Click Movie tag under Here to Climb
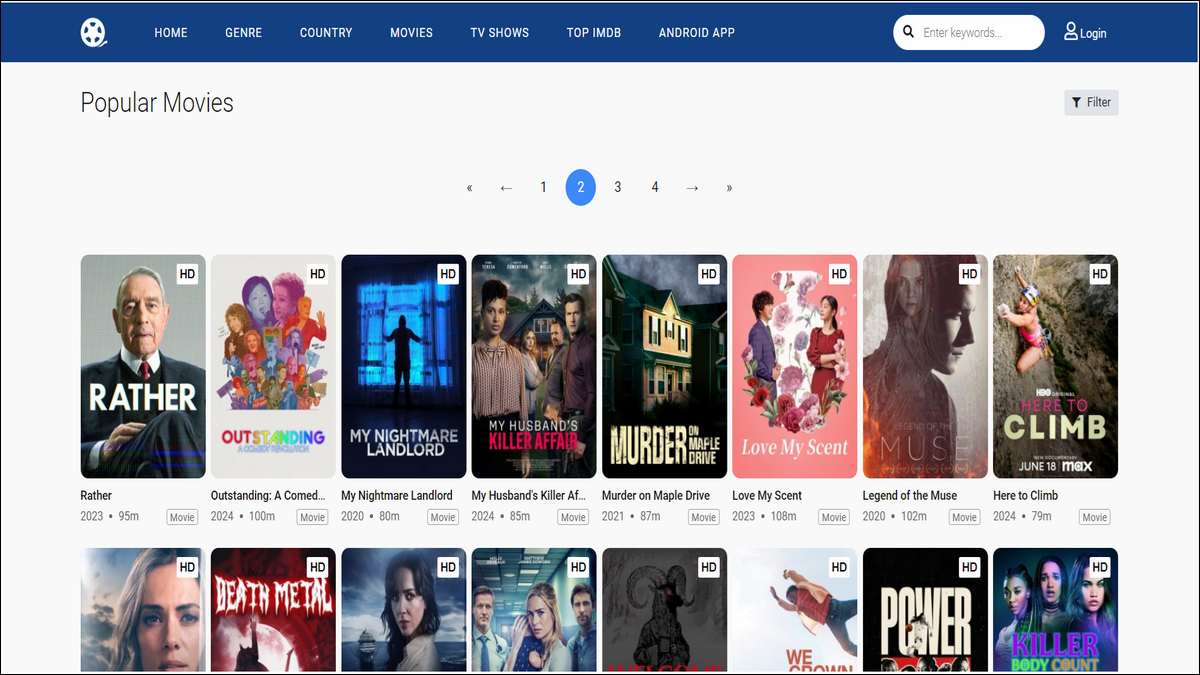 point(1095,517)
